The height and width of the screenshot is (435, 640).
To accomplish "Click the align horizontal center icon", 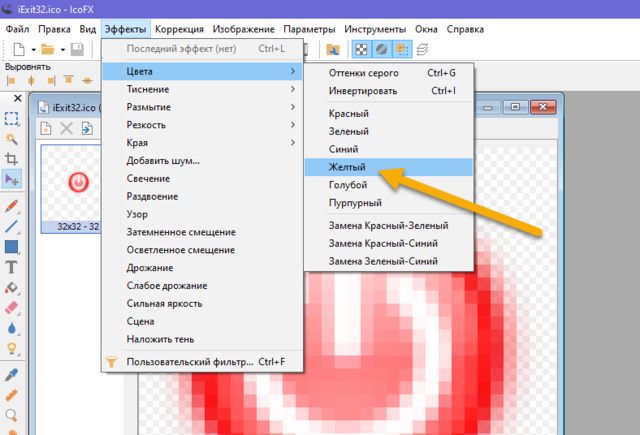I will [x=31, y=80].
